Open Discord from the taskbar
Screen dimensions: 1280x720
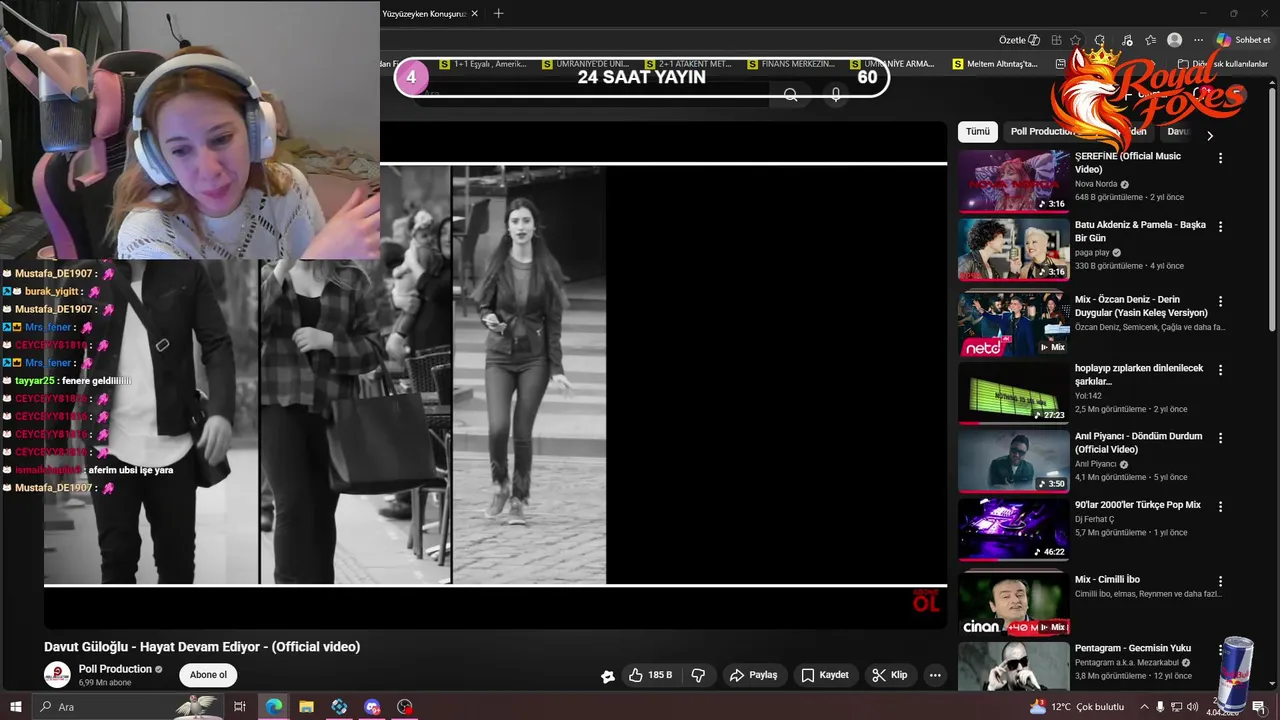click(372, 707)
